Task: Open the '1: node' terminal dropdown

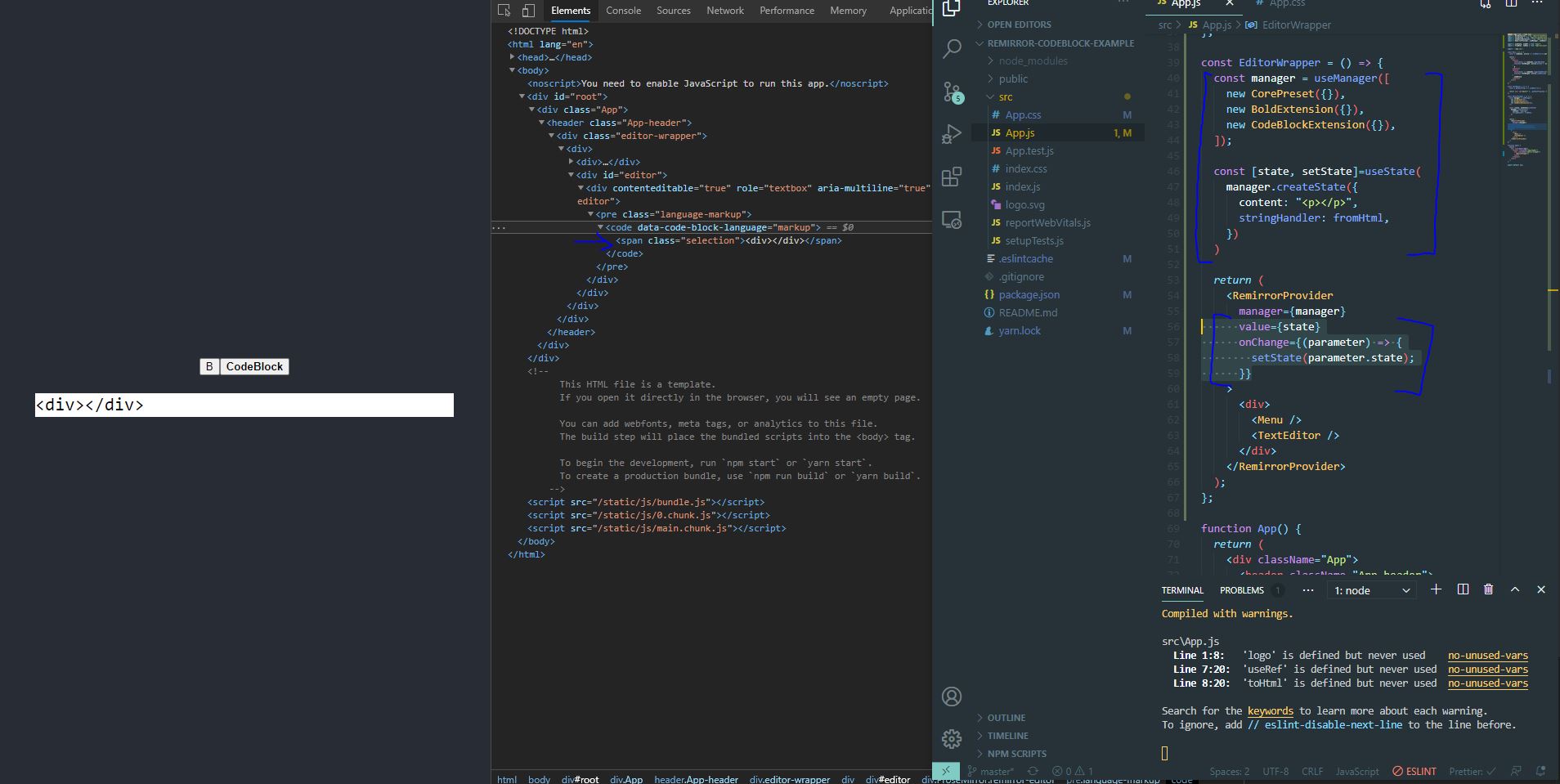Action: [1370, 589]
